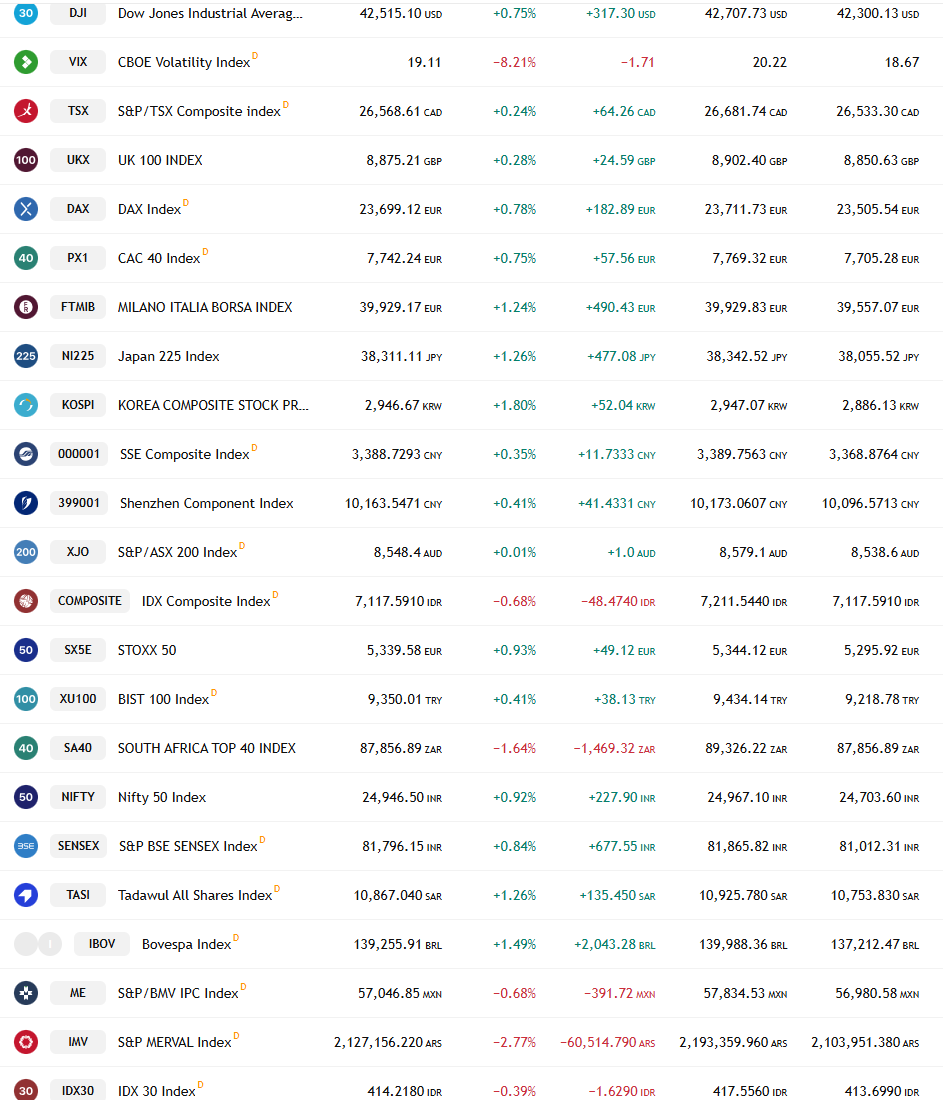Click the Nifty 50 logo icon
This screenshot has width=943, height=1100.
tap(26, 797)
